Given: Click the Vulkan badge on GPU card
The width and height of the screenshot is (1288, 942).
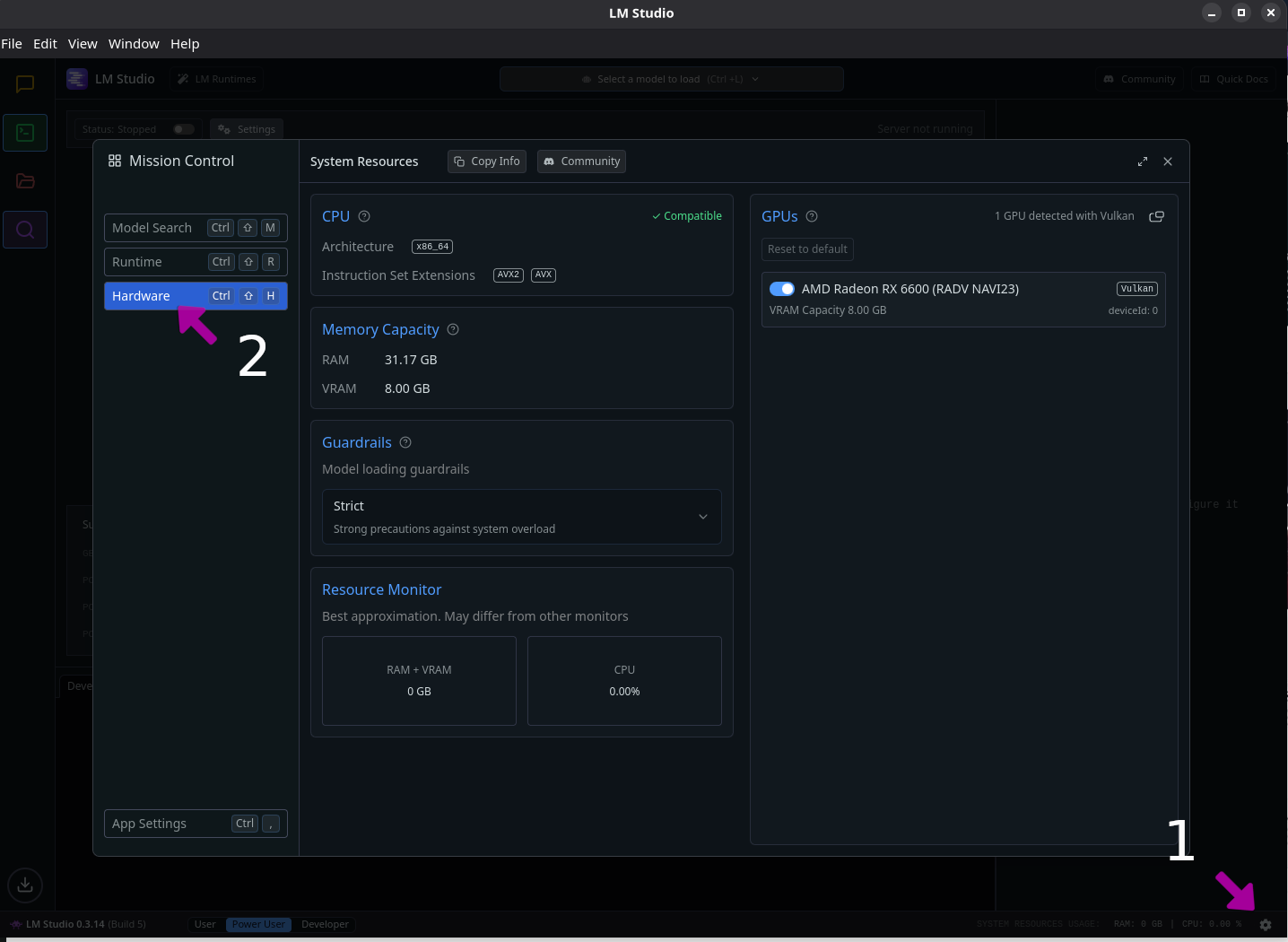Looking at the screenshot, I should tap(1137, 289).
